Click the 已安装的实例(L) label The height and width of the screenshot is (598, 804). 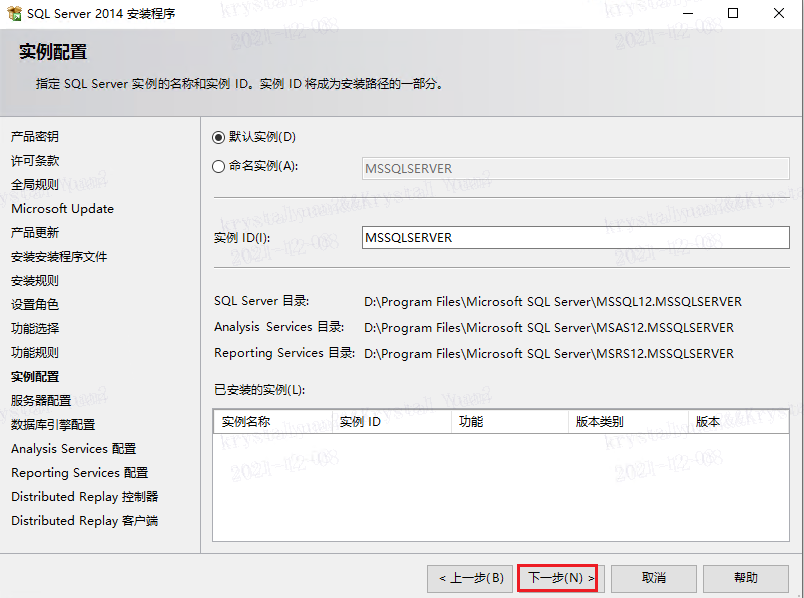click(x=259, y=390)
